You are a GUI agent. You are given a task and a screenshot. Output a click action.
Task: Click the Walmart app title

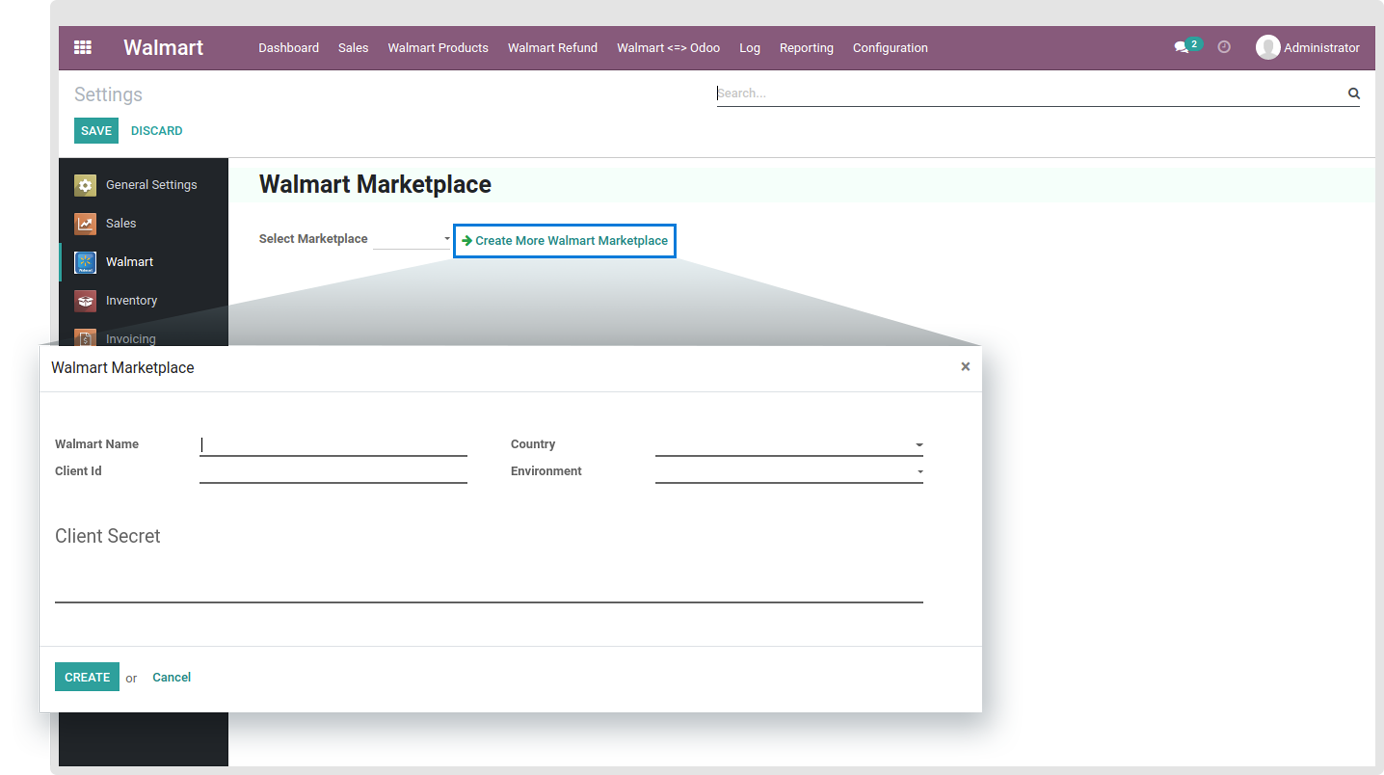[163, 47]
